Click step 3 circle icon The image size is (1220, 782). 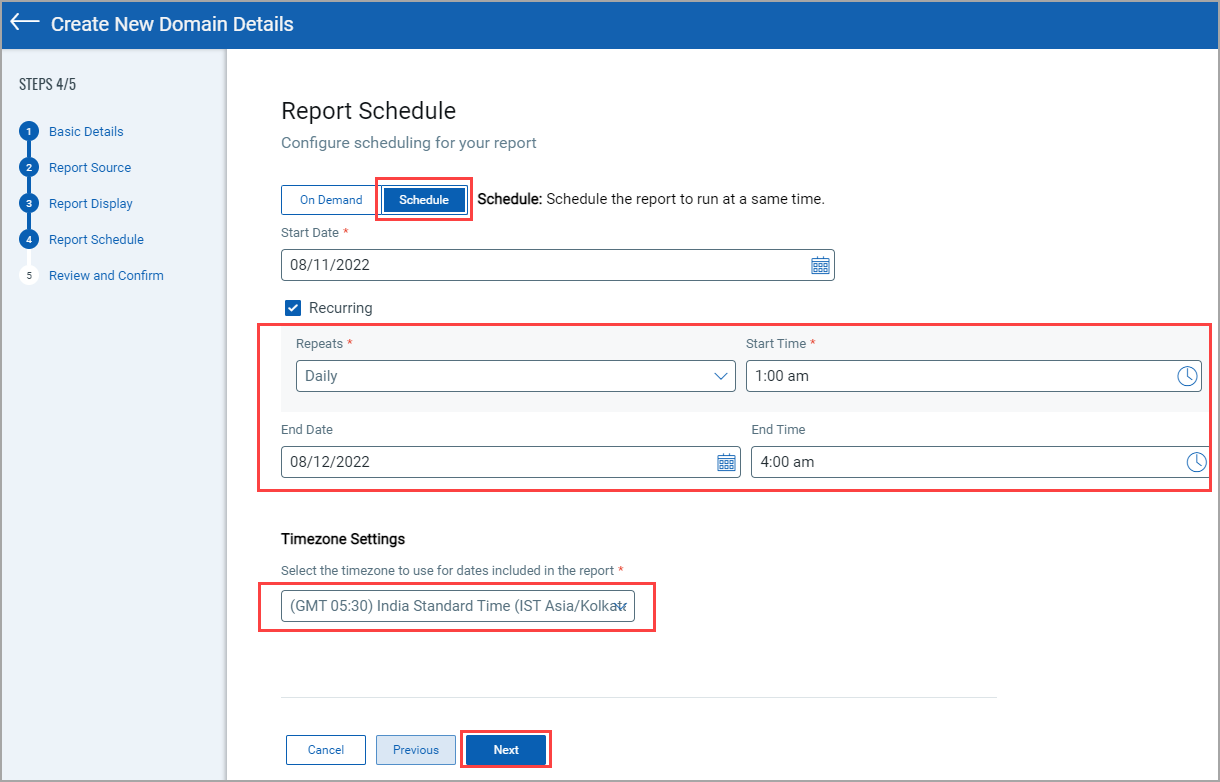(29, 204)
